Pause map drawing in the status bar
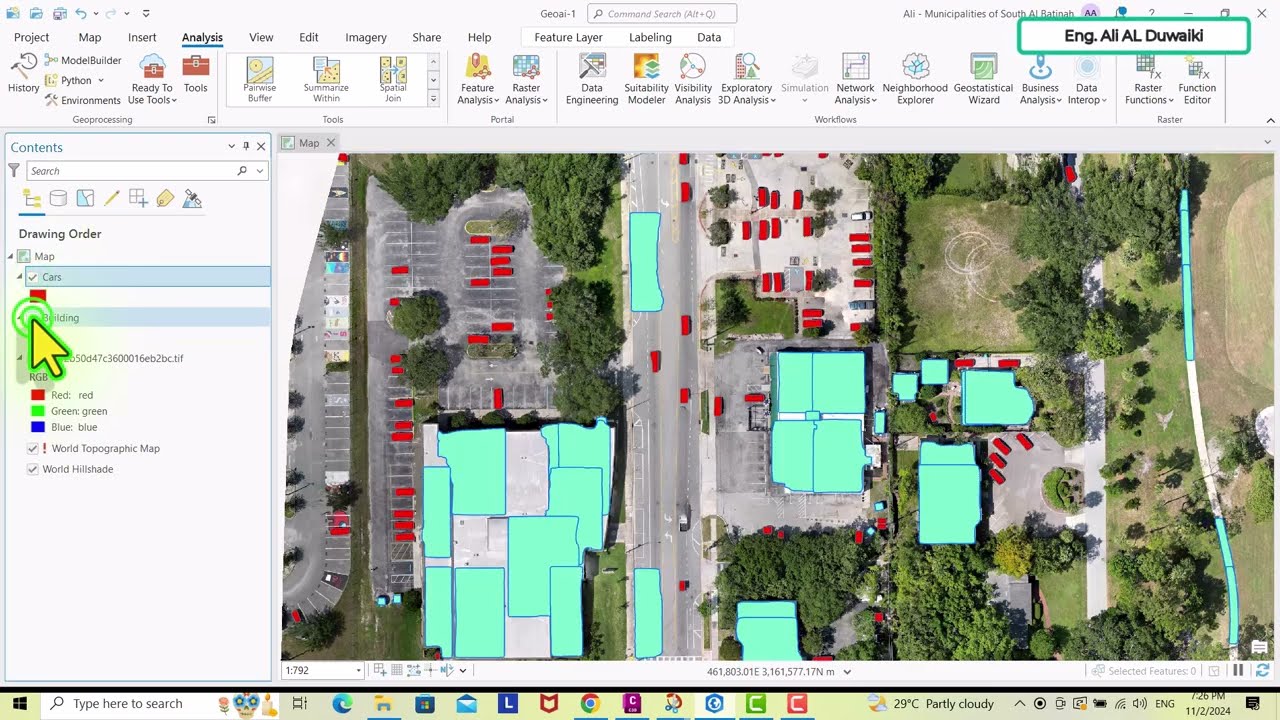1280x720 pixels. point(1238,671)
